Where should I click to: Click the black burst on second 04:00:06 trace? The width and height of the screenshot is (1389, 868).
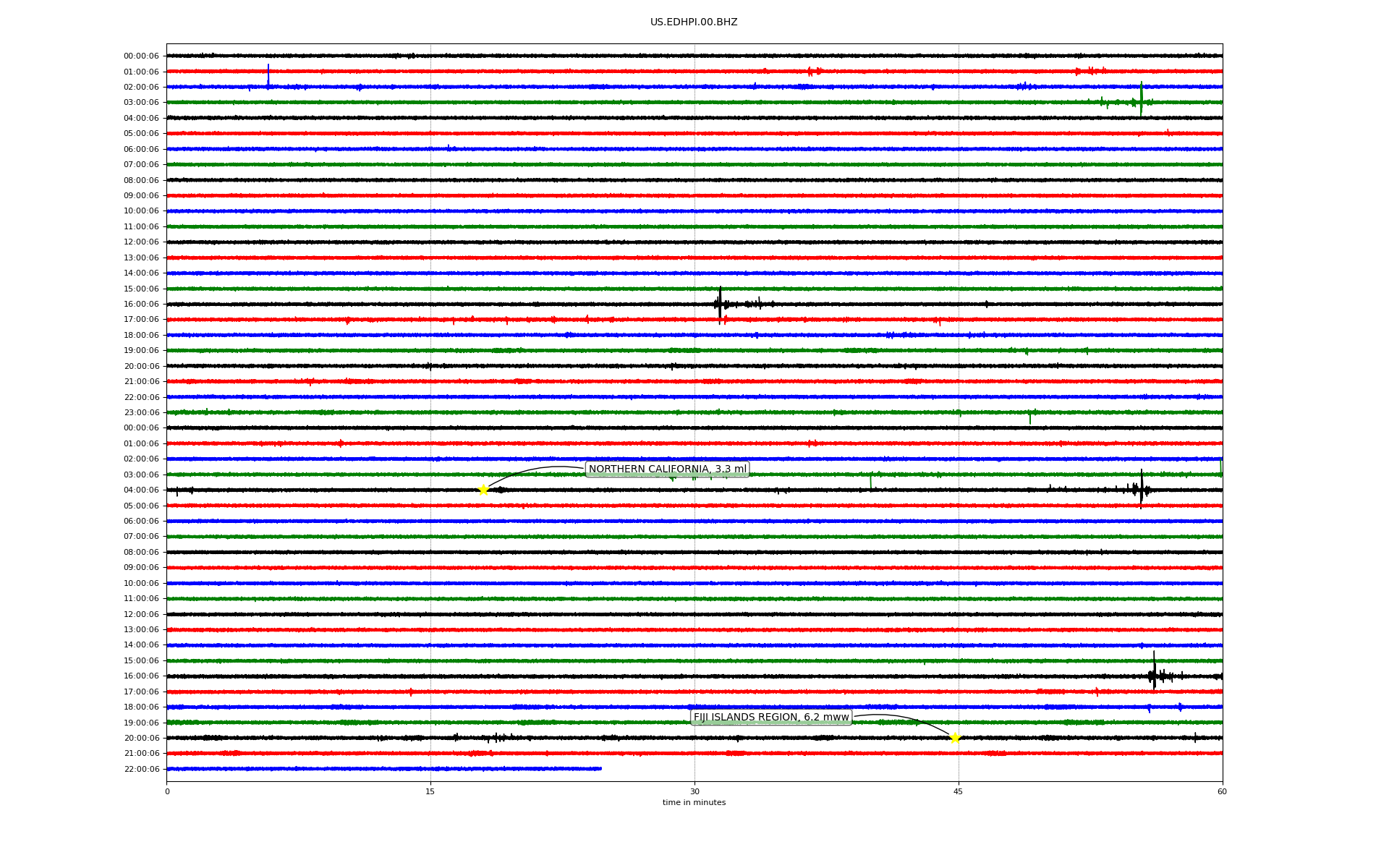point(1141,489)
